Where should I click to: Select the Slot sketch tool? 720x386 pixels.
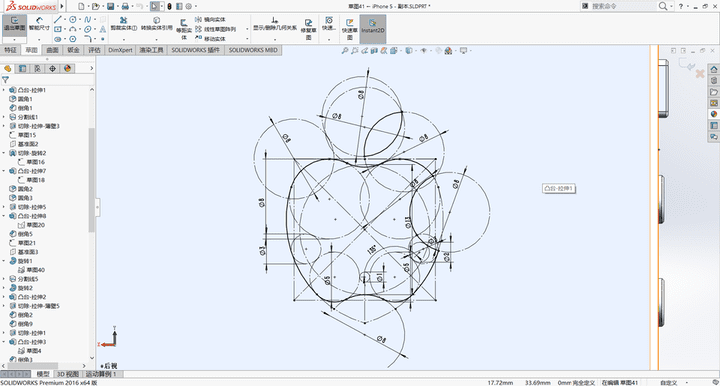click(x=57, y=39)
